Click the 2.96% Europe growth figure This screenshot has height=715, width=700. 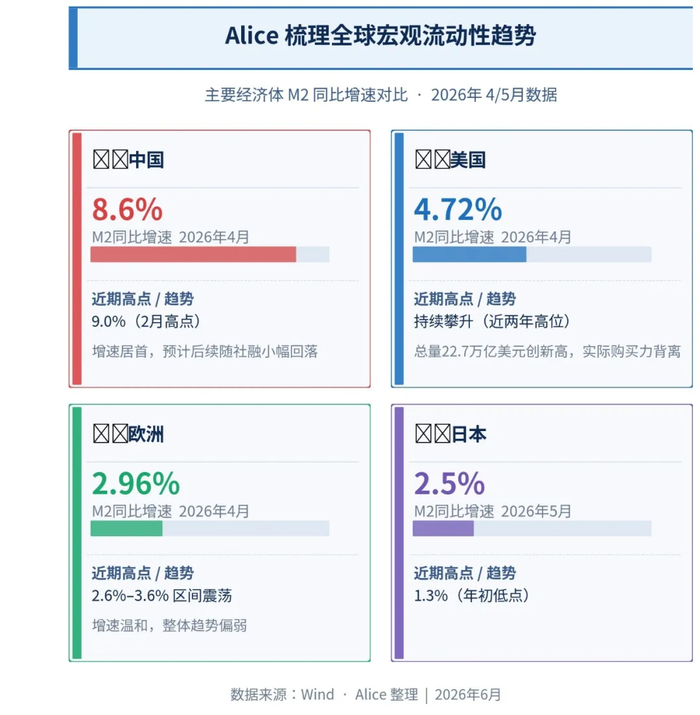(136, 483)
